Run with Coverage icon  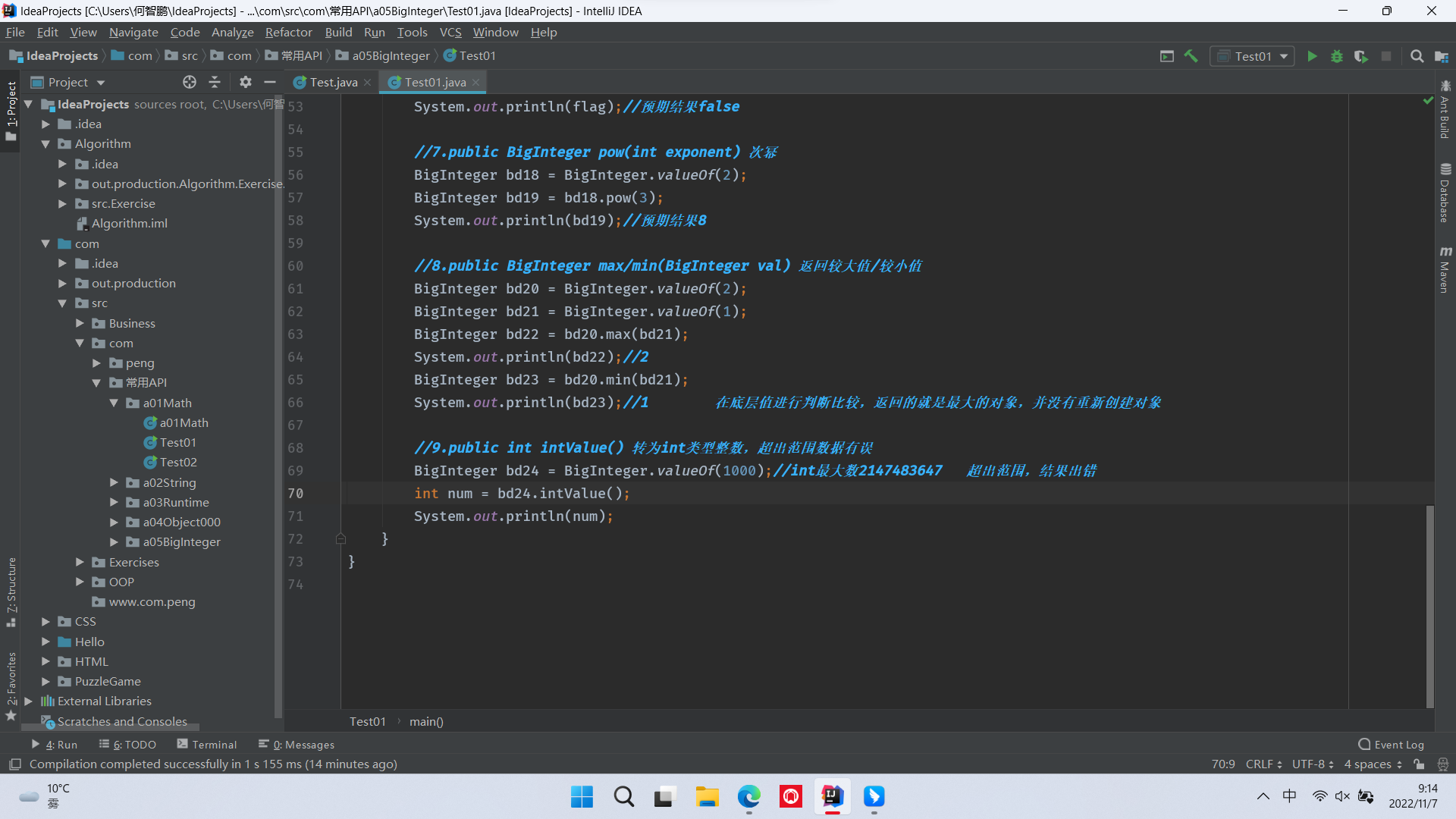[x=1361, y=56]
